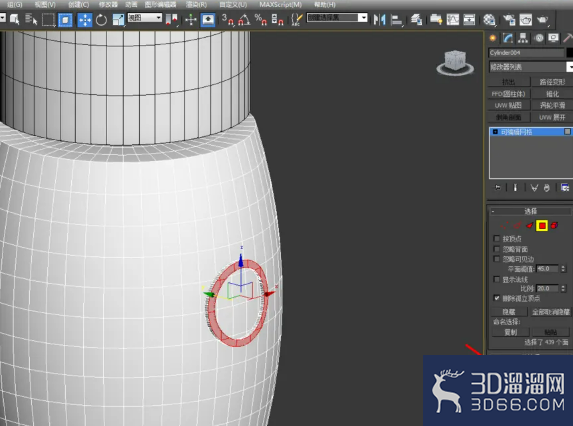Click planar threshold 45.0 field
This screenshot has width=573, height=426.
(547, 269)
